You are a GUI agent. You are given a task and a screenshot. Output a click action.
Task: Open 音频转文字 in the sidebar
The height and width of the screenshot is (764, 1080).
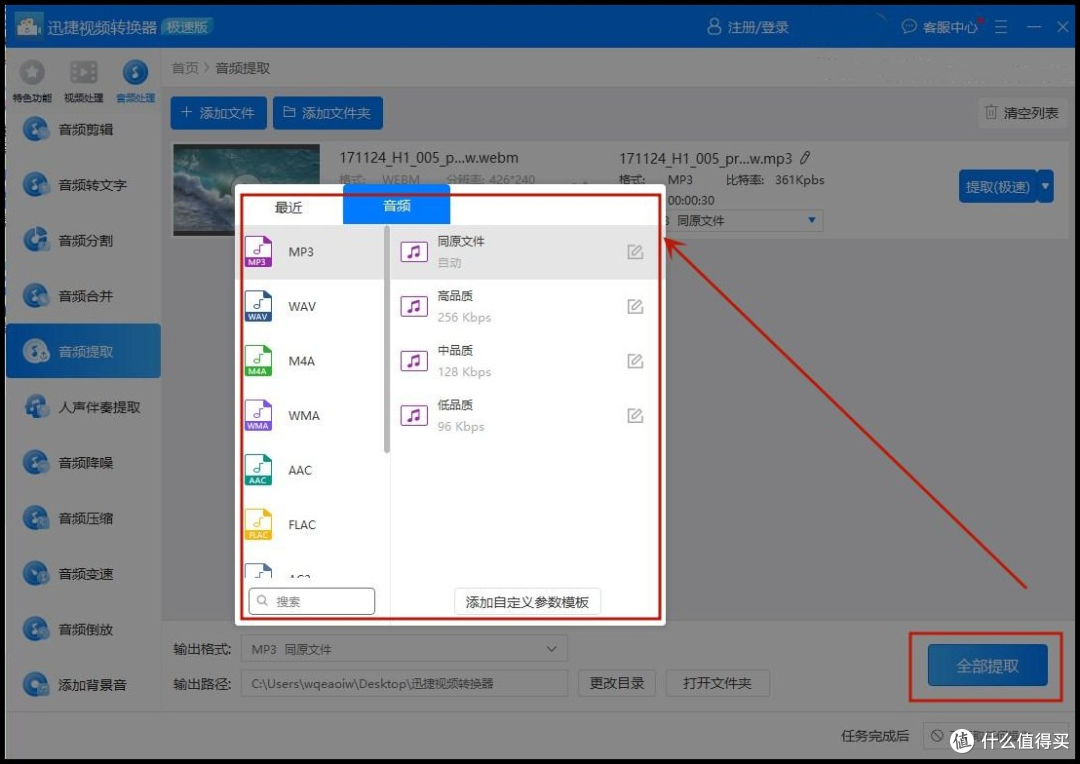pyautogui.click(x=83, y=185)
